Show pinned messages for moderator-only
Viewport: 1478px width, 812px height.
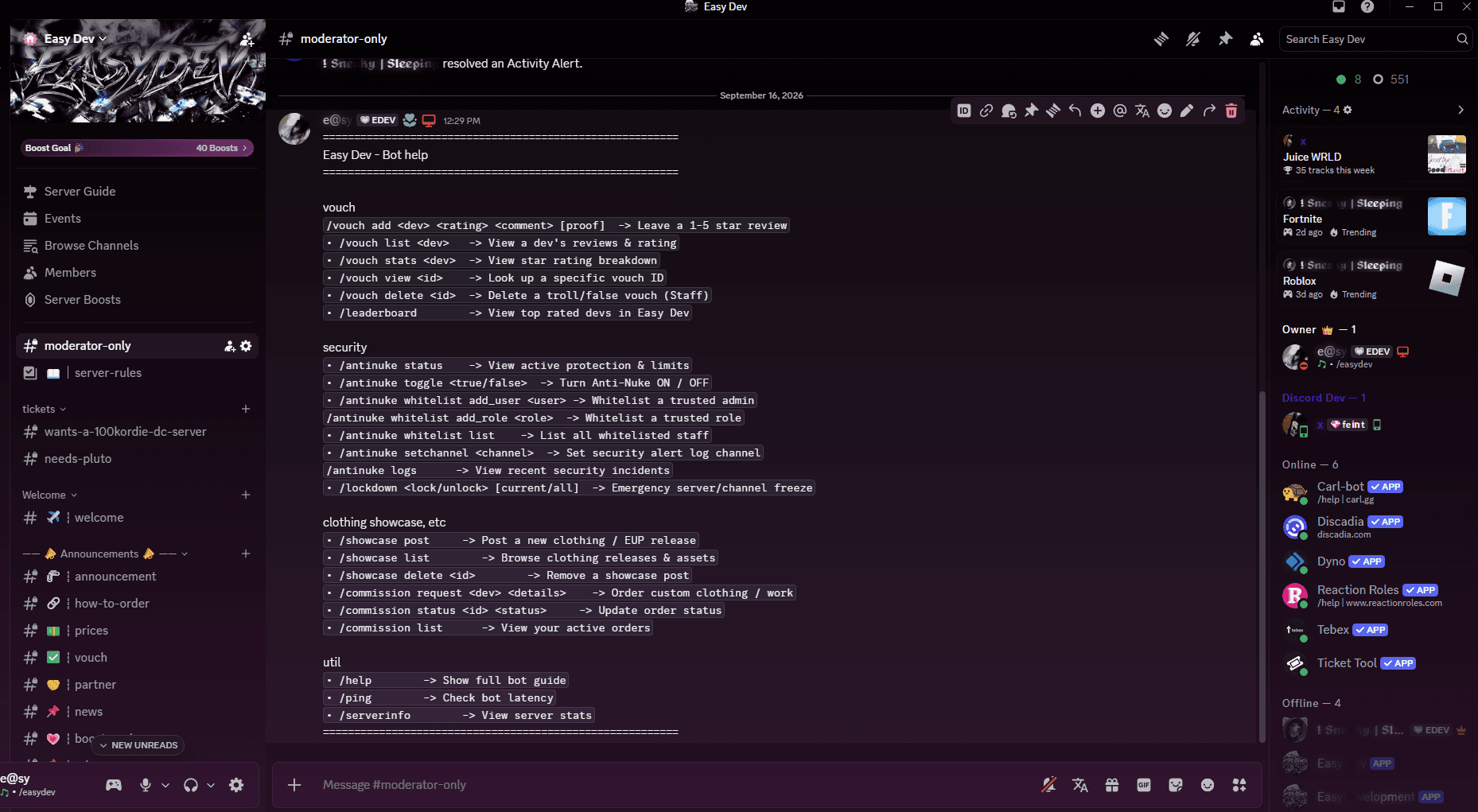[x=1225, y=39]
